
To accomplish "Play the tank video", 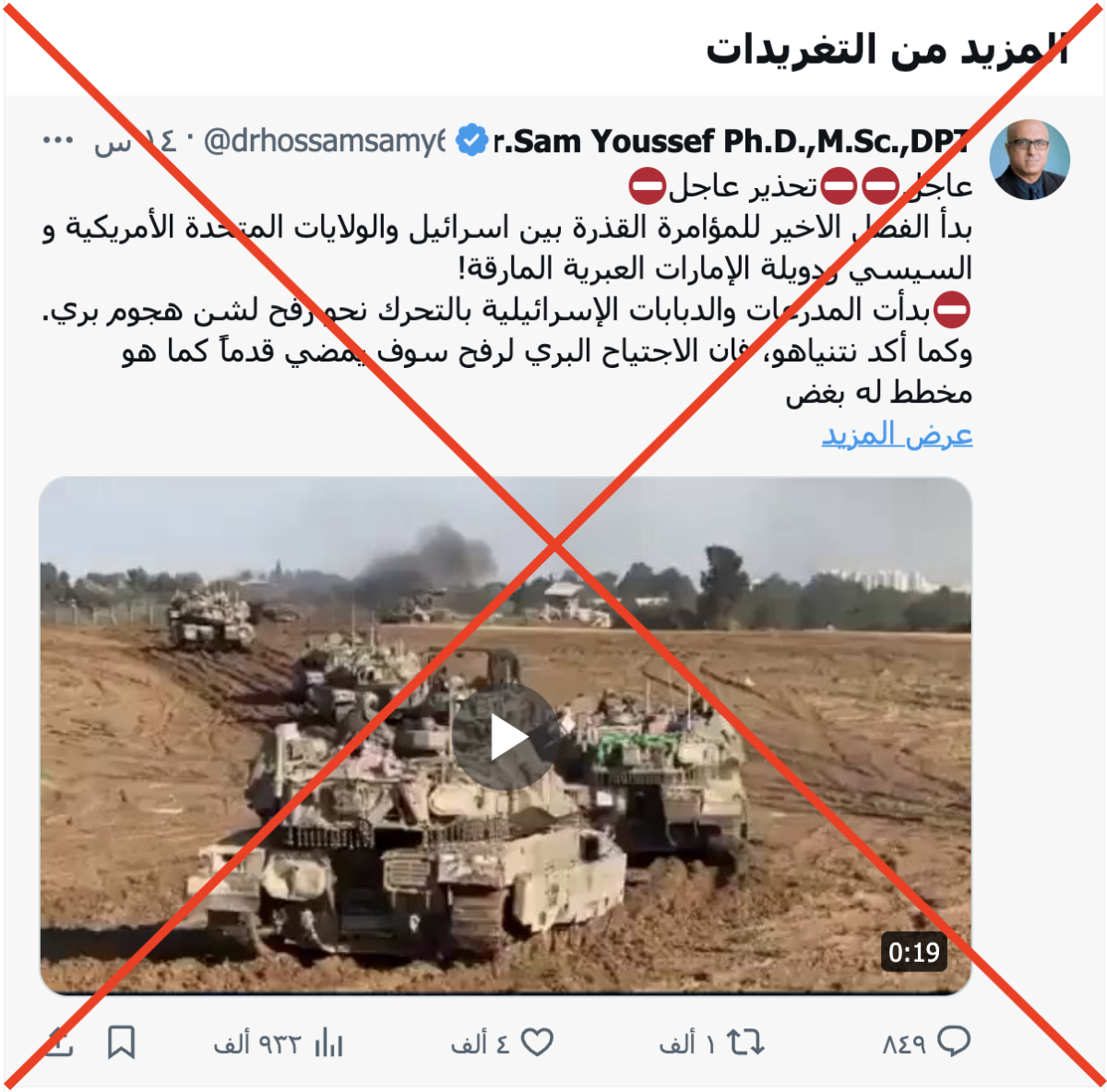I will pyautogui.click(x=506, y=737).
